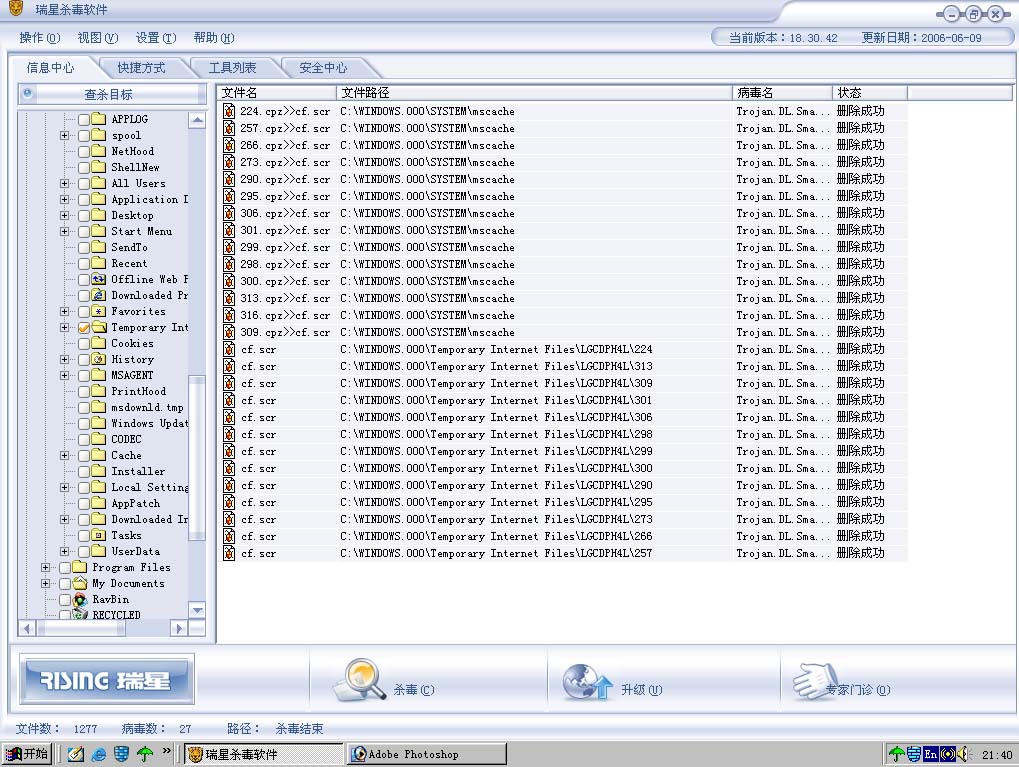1019x767 pixels.
Task: Click the virus file icon for 316.cpz>>cf.scr
Action: (x=229, y=315)
